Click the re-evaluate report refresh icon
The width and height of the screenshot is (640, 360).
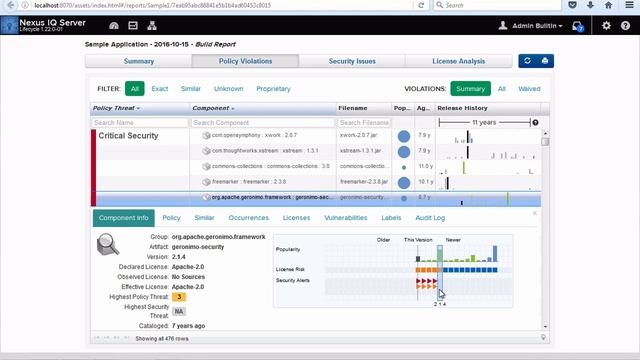tap(527, 61)
